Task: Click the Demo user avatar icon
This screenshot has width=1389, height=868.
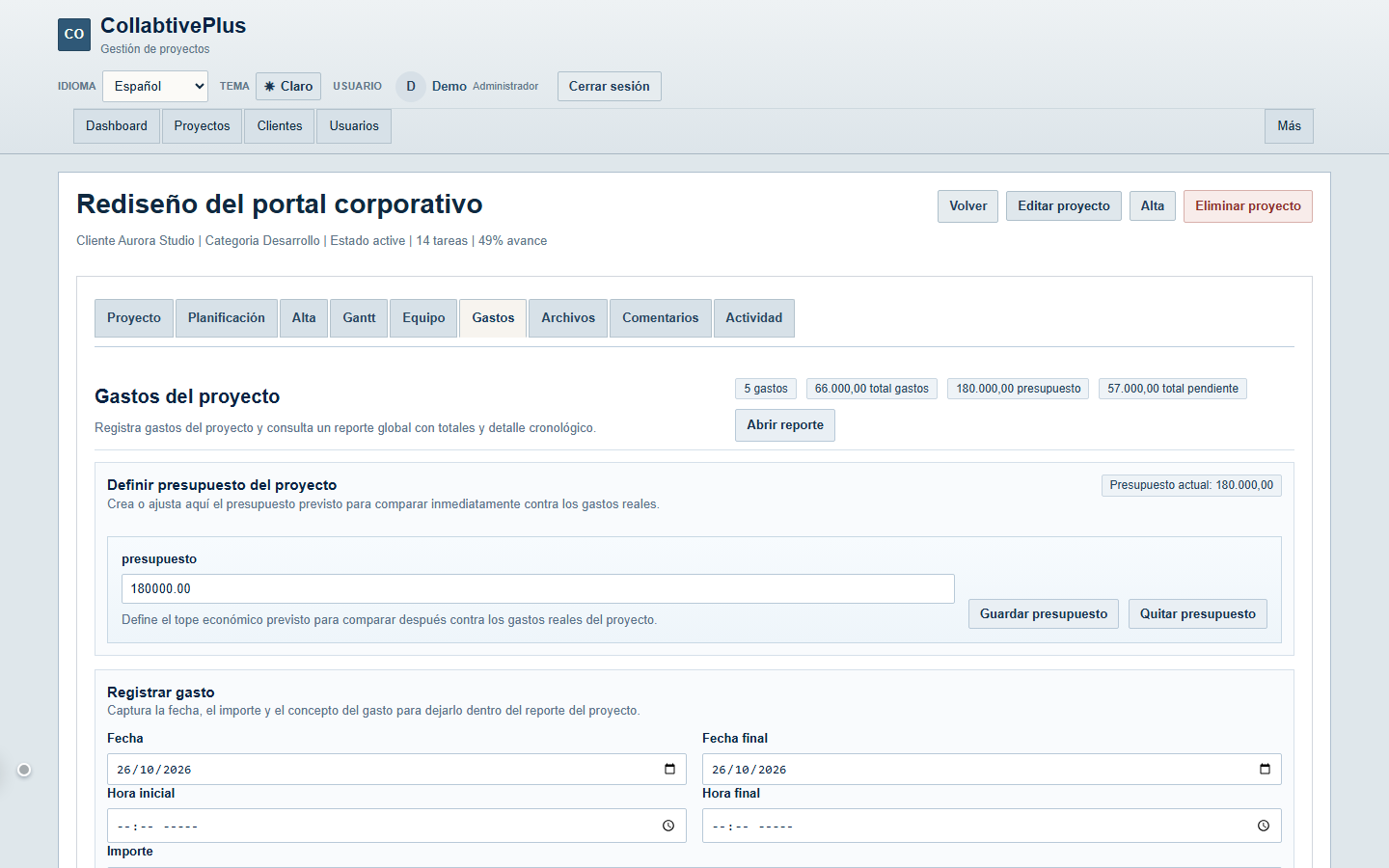Action: pos(411,86)
